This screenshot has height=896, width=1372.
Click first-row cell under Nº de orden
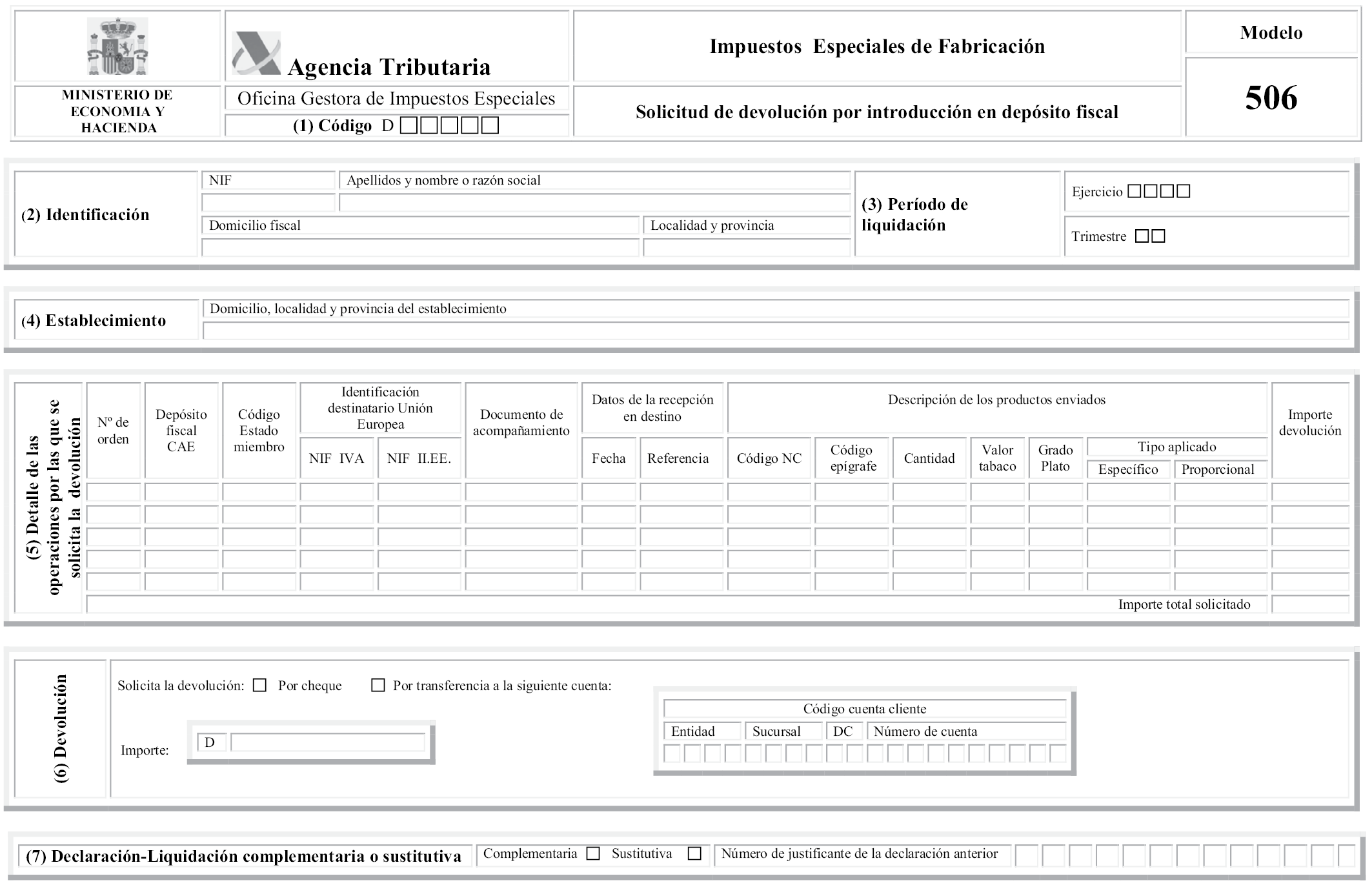point(114,492)
